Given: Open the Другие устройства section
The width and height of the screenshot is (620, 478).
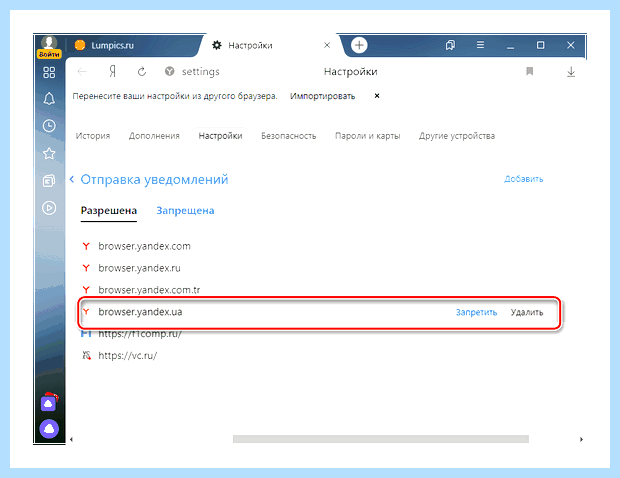Looking at the screenshot, I should pos(457,136).
